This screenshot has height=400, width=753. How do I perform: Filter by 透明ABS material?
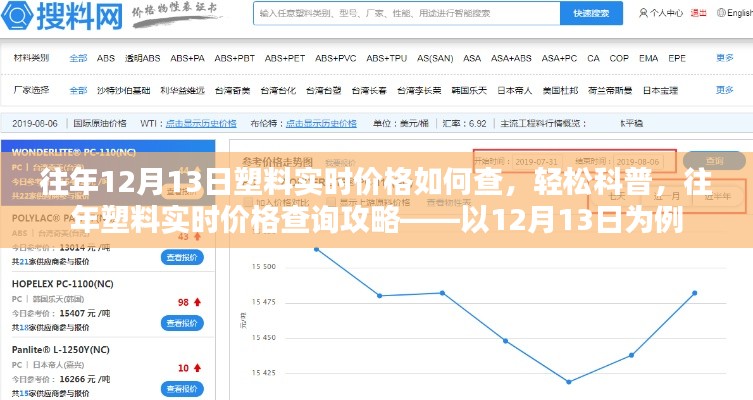[x=143, y=58]
